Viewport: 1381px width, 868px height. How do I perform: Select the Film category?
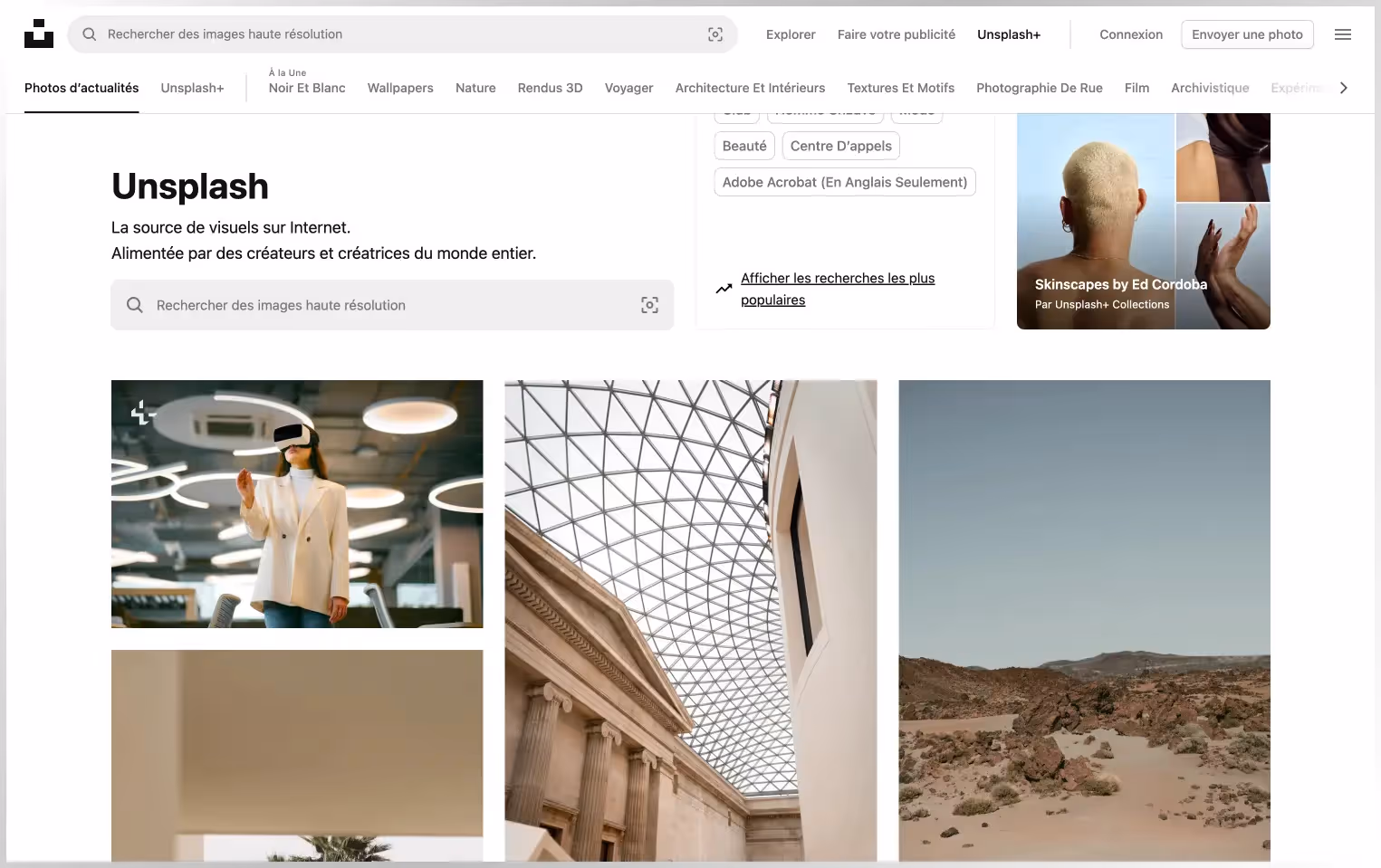[1136, 88]
